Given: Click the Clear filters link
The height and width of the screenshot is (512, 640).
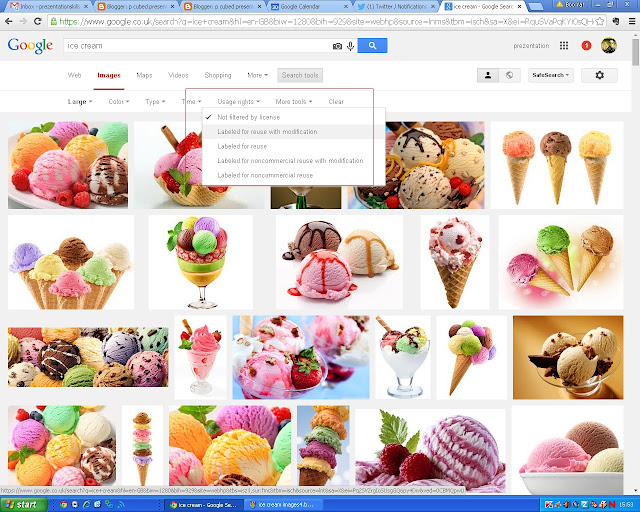Looking at the screenshot, I should pos(336,101).
